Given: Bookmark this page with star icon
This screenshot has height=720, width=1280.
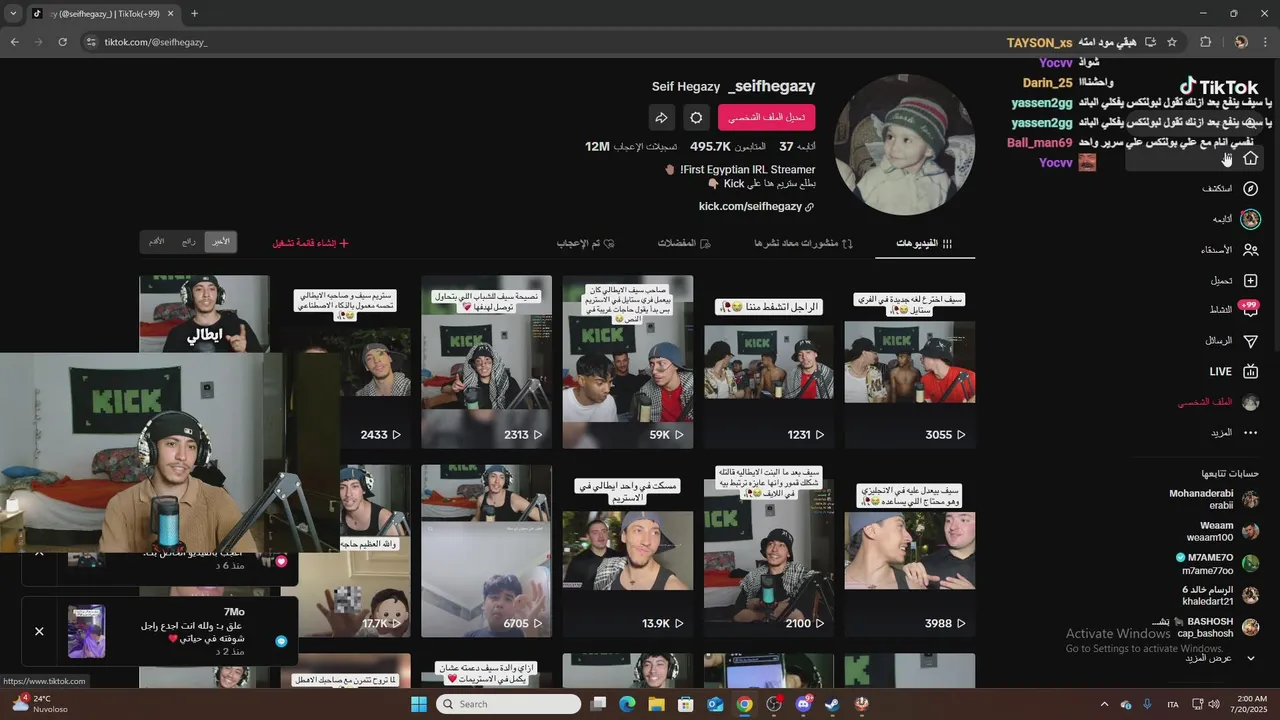Looking at the screenshot, I should (x=1172, y=42).
